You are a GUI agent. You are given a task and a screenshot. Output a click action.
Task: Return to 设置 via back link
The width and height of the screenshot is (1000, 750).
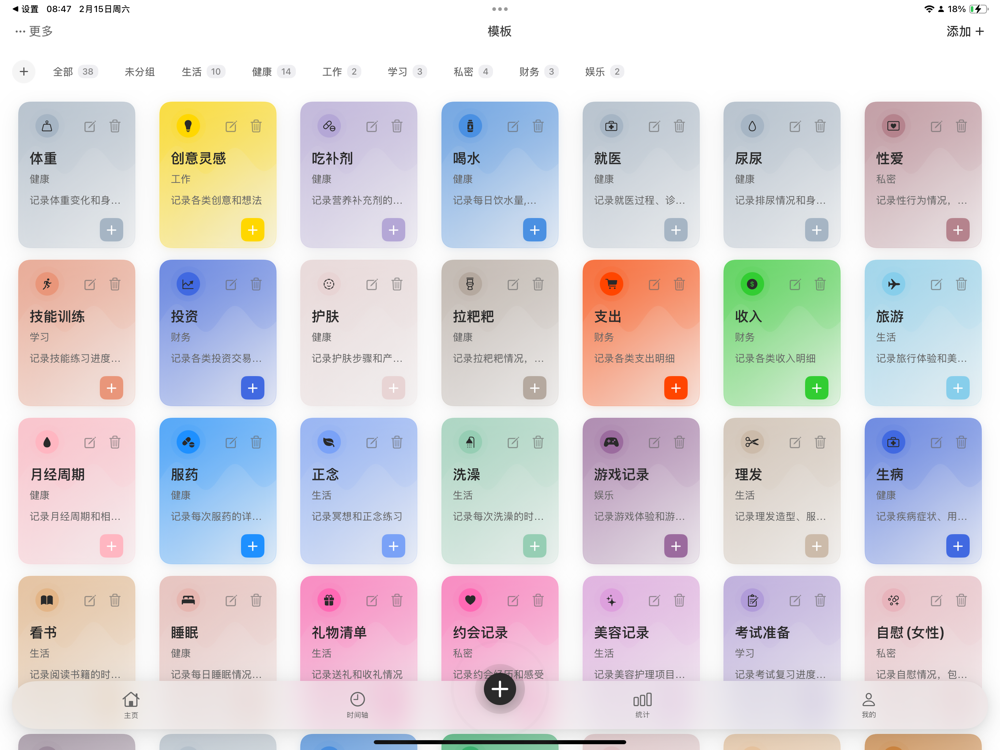point(26,9)
